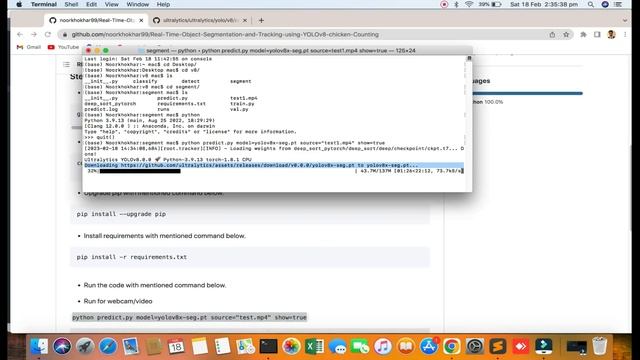Open Chrome three-dot menu
The image size is (640, 360).
(625, 35)
